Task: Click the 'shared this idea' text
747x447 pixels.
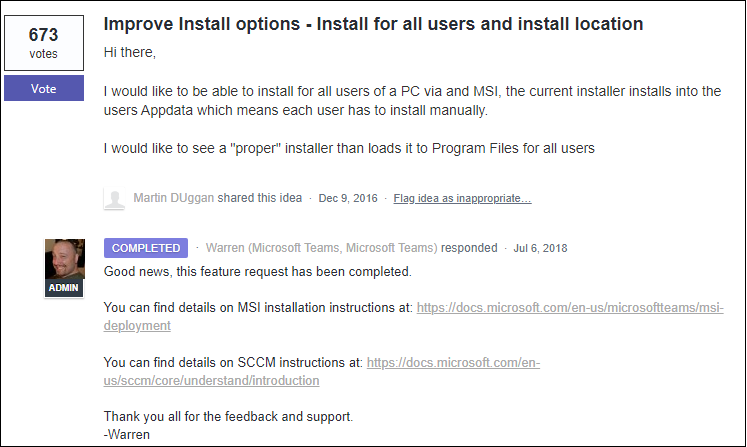Action: 260,198
